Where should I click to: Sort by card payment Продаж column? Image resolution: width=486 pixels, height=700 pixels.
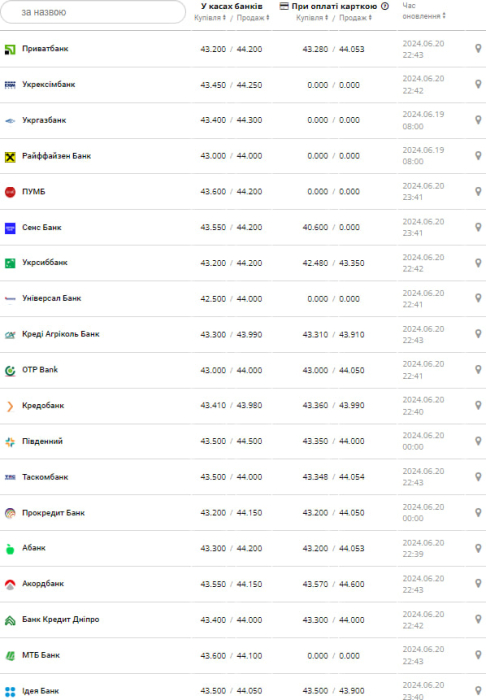click(355, 18)
